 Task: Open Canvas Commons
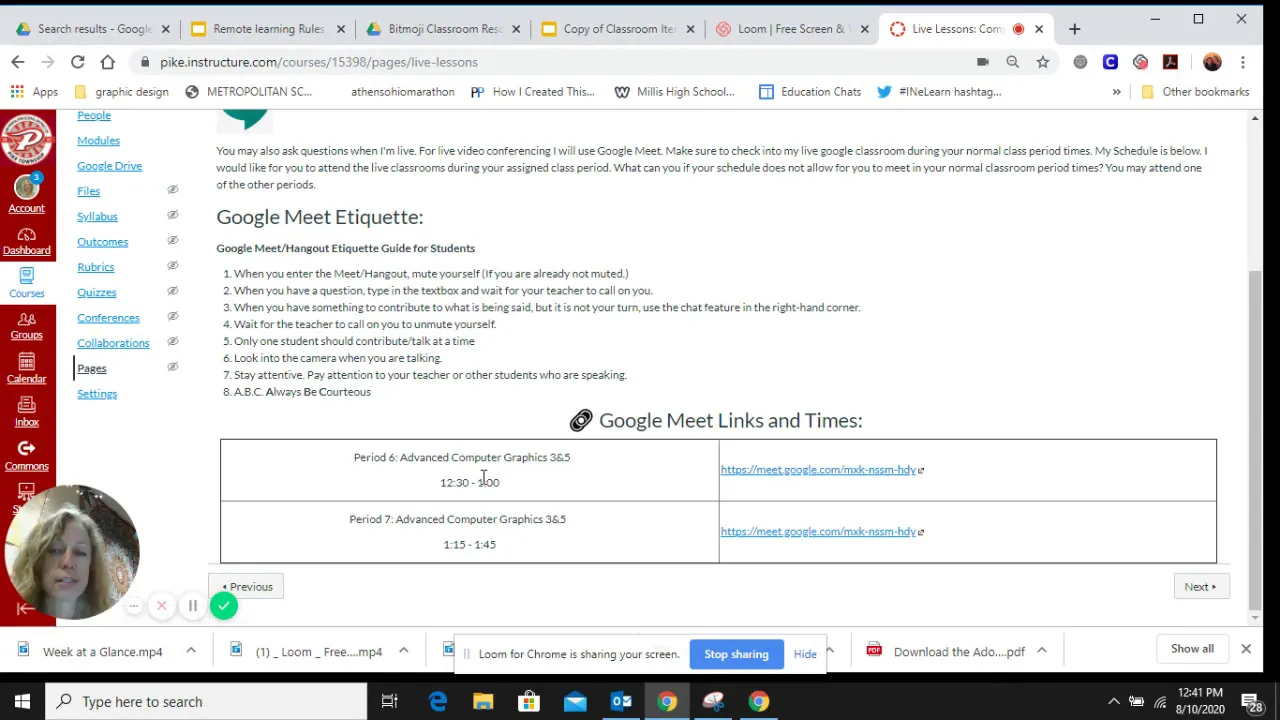pyautogui.click(x=27, y=455)
